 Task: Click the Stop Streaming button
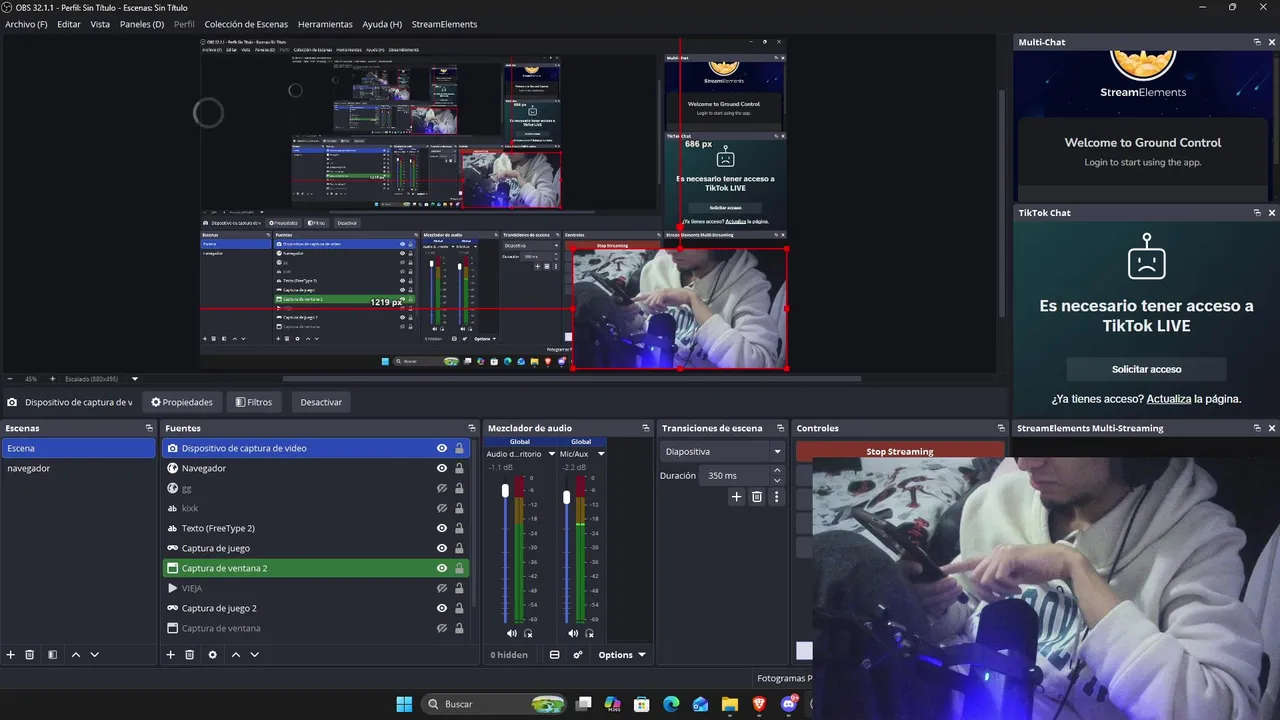coord(900,451)
